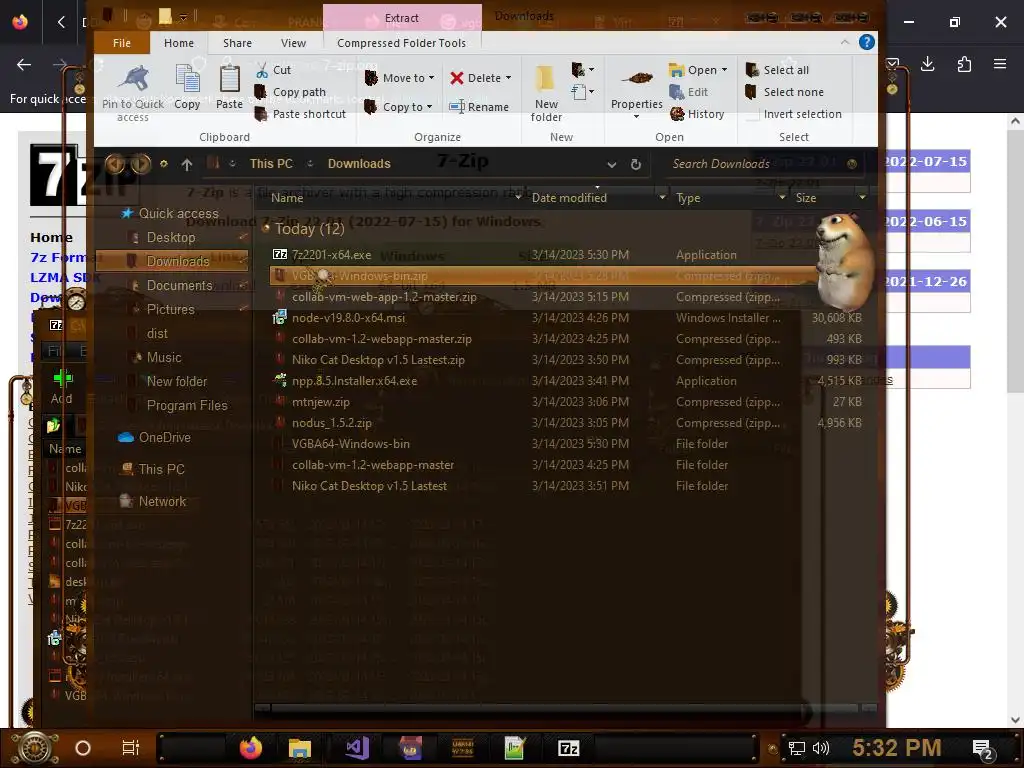Viewport: 1024px width, 768px height.
Task: Open OneDrive in navigation pane
Action: tap(165, 437)
